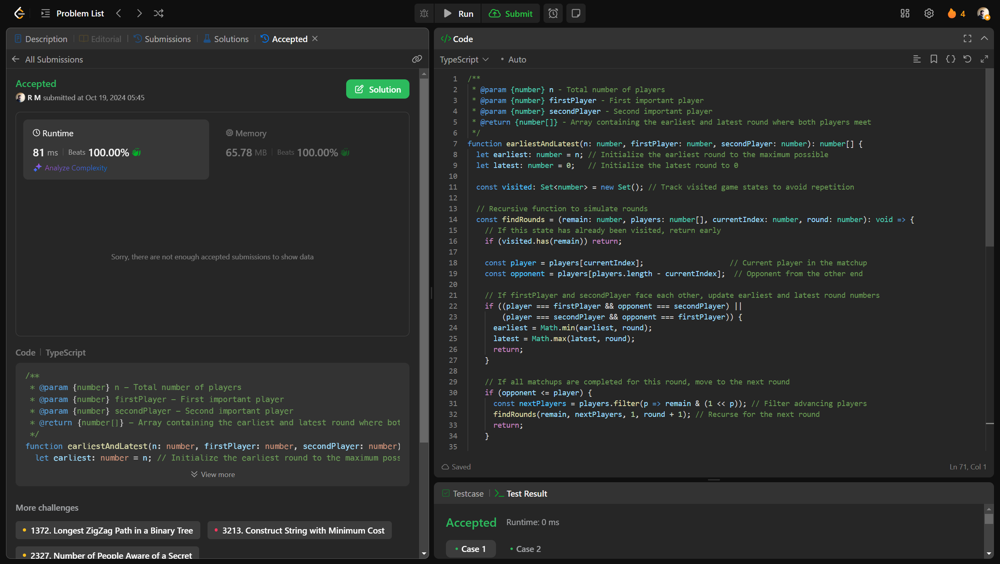Click the Runtime: 0 ms text
The height and width of the screenshot is (564, 1000).
[x=533, y=523]
